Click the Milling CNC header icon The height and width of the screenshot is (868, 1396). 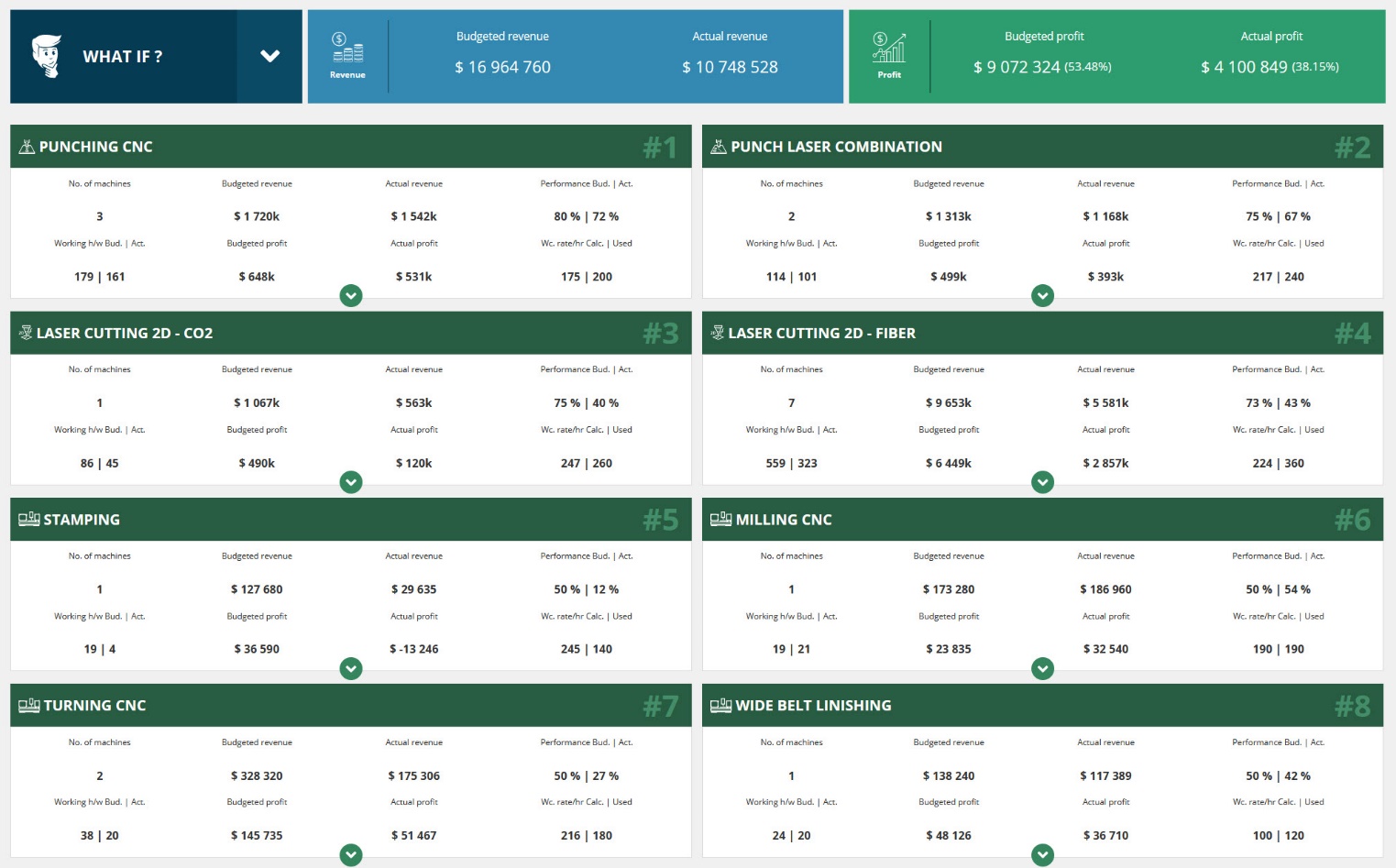point(719,518)
